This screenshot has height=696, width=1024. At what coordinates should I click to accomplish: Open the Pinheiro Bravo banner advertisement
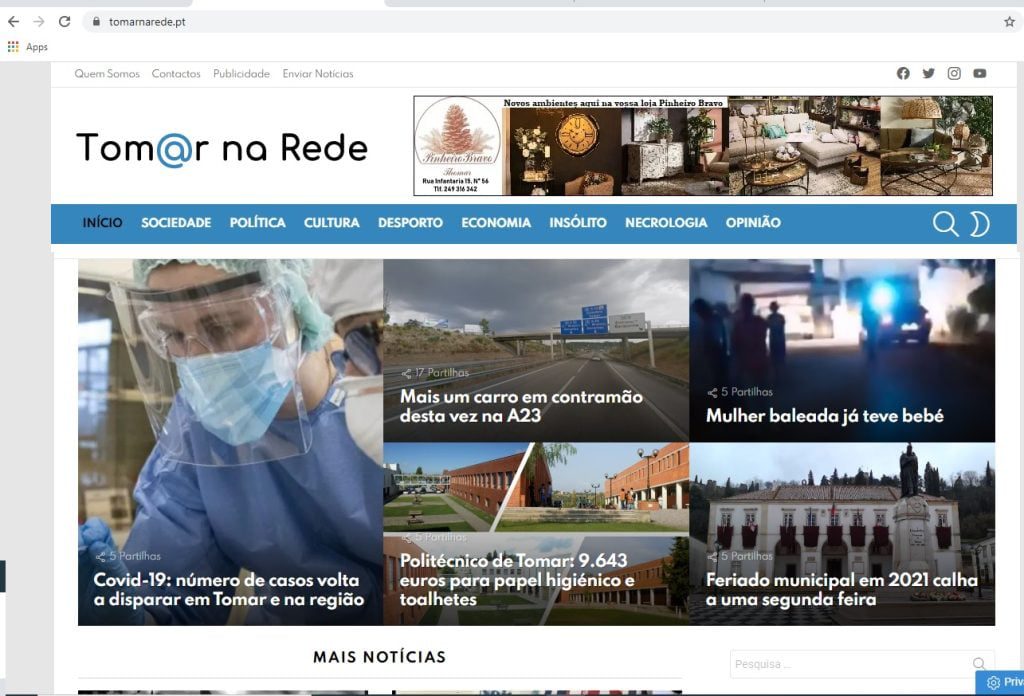703,146
